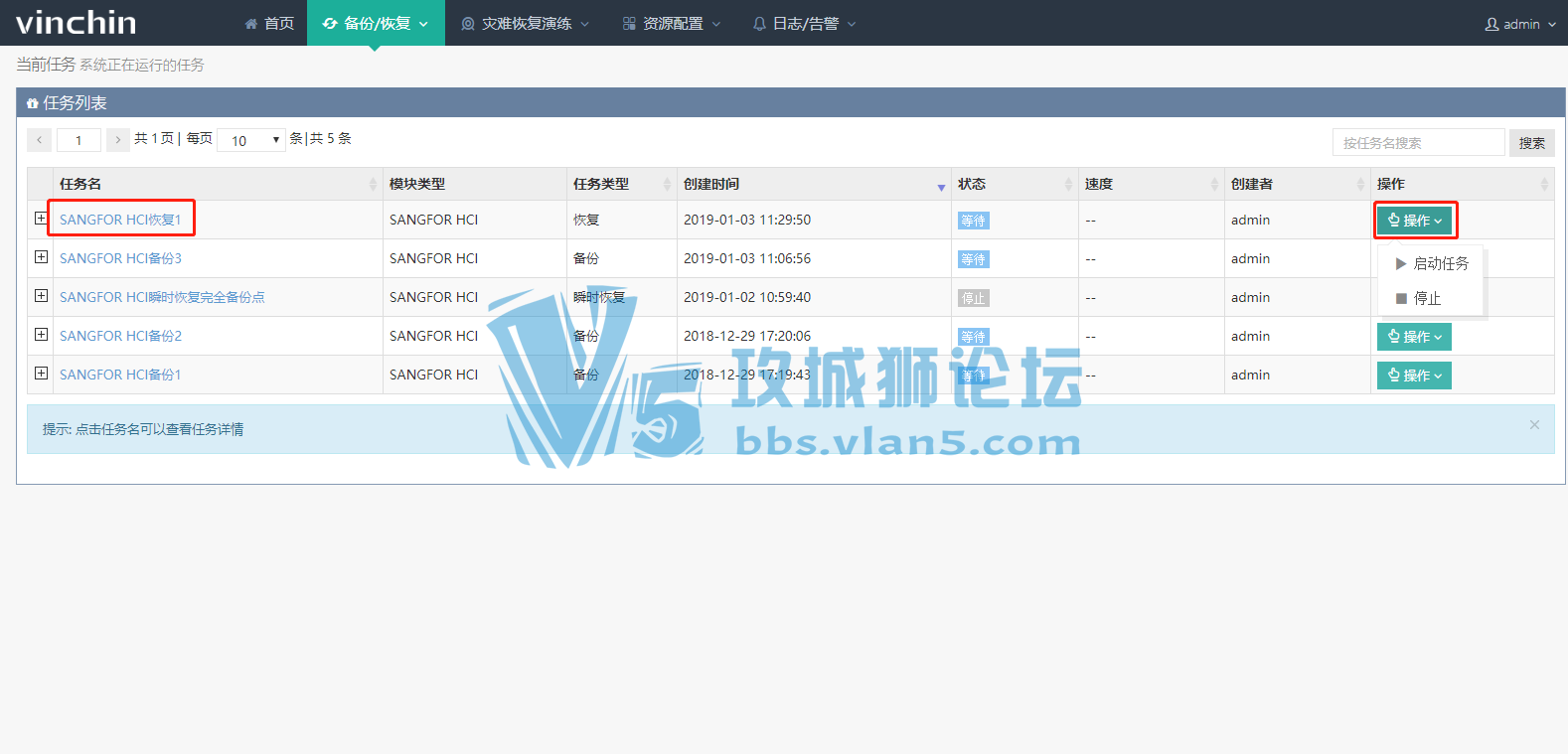1568x754 pixels.
Task: Click 停止 status badge of instant recovery task
Action: click(974, 298)
